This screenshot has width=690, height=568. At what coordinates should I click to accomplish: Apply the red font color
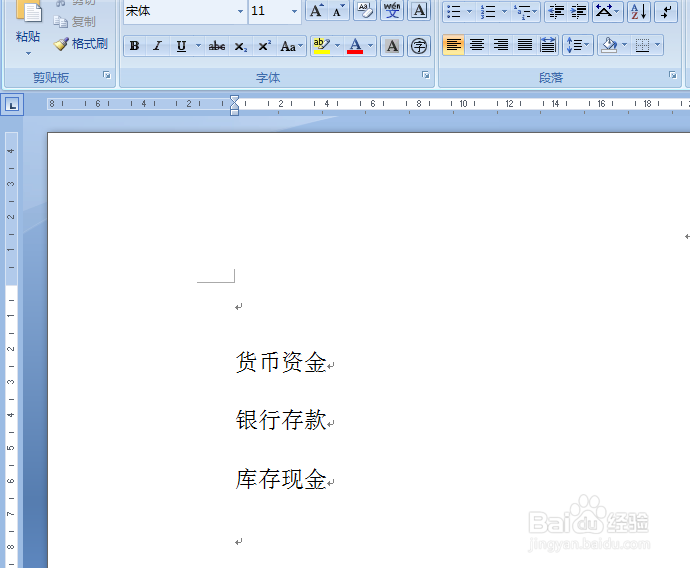[355, 46]
